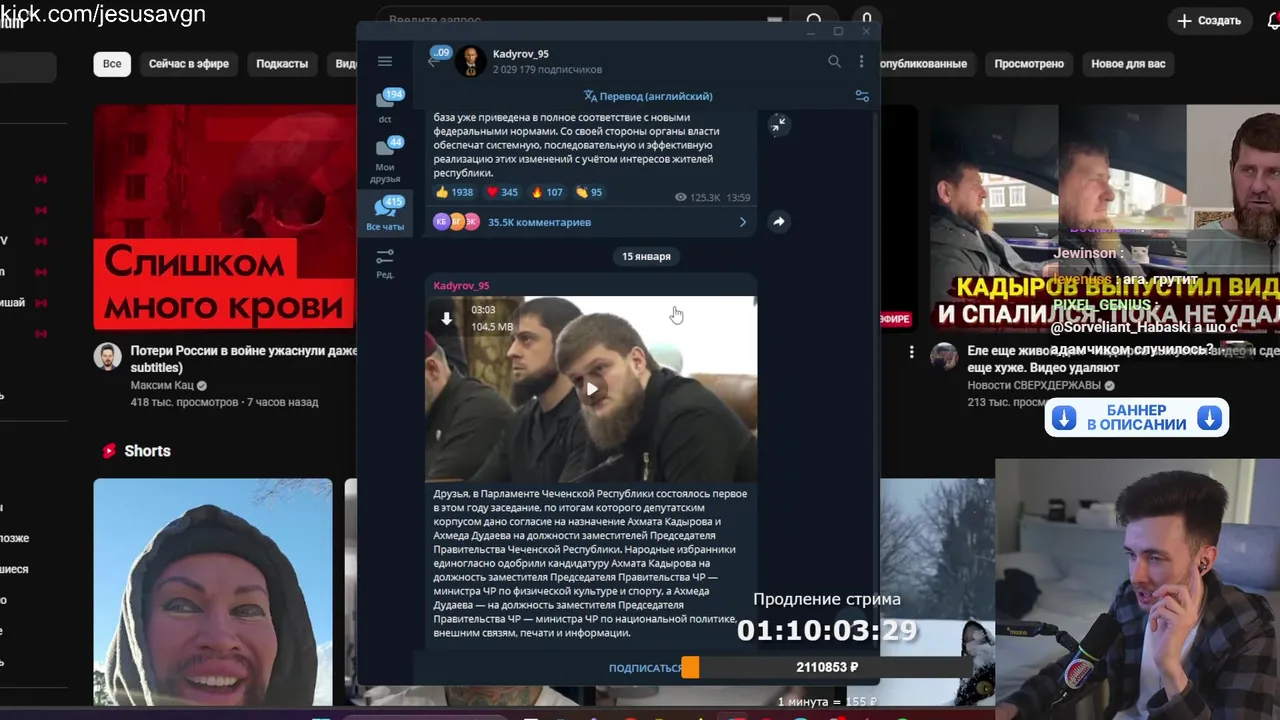The height and width of the screenshot is (720, 1280).
Task: Select the Новое для вас chip
Action: pos(1128,64)
